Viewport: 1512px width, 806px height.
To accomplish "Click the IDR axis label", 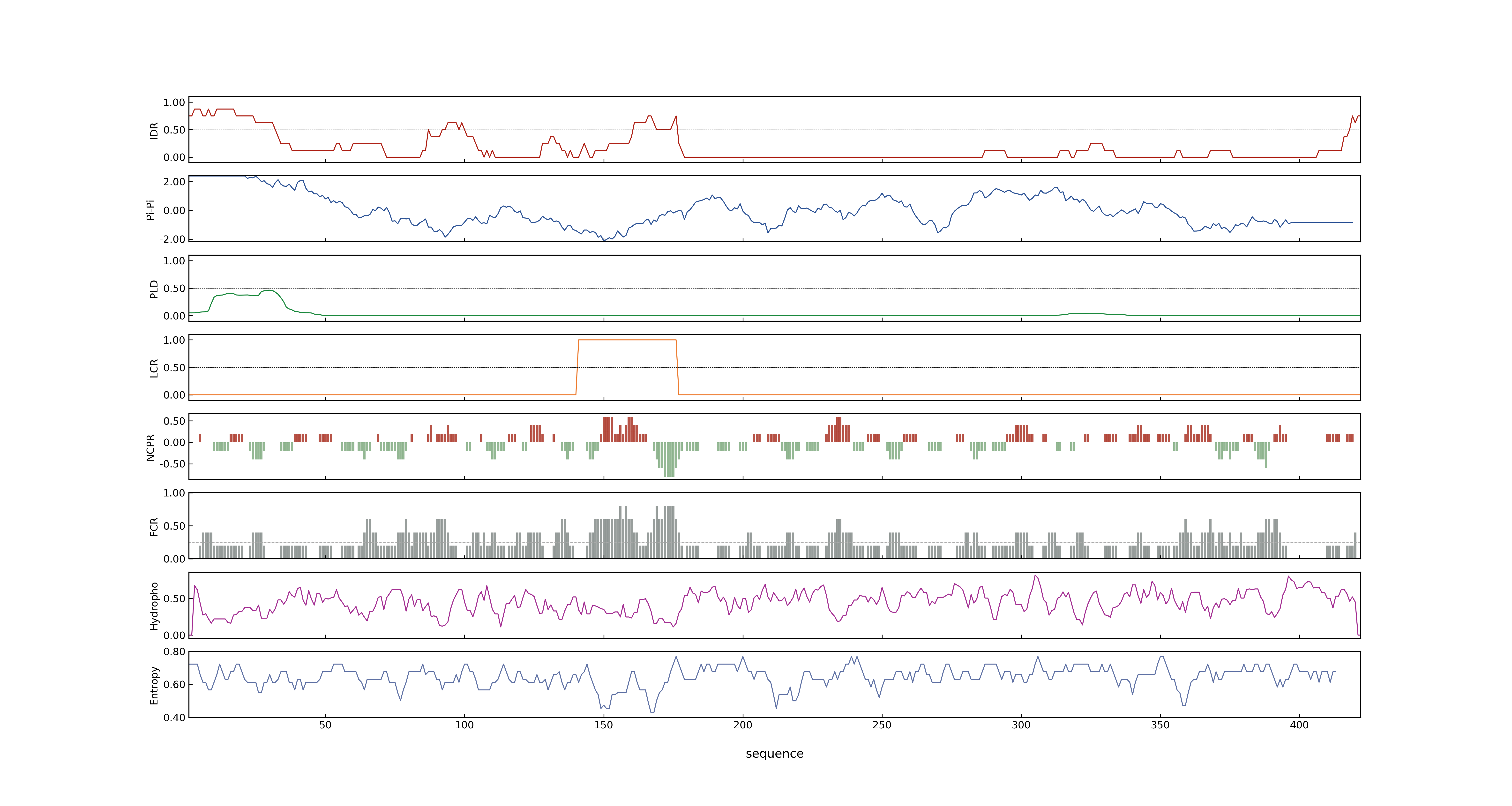I will pyautogui.click(x=154, y=130).
